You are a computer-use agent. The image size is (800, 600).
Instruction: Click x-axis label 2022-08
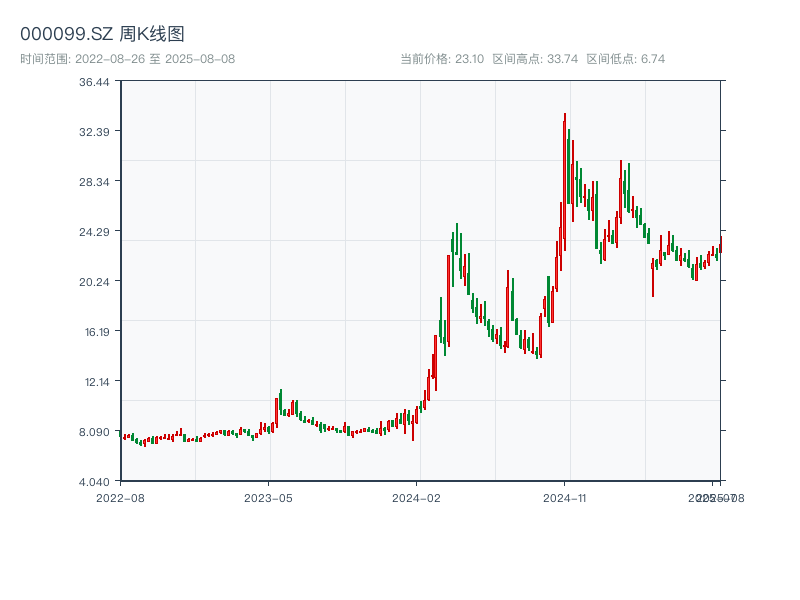120,498
